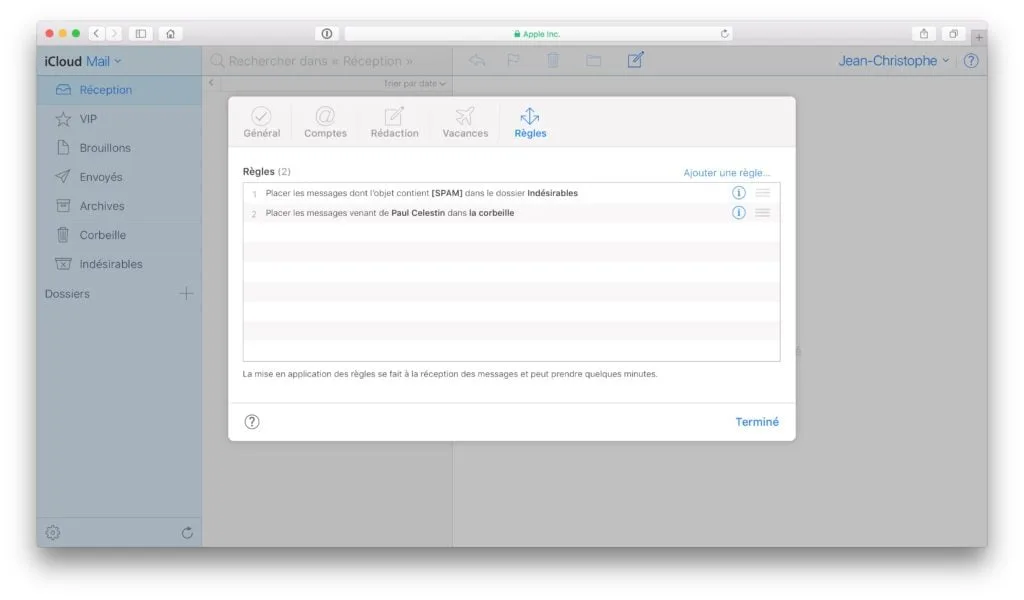Screen dimensions: 1024x600
Task: Open info for the Paul Celestin rule
Action: pyautogui.click(x=739, y=212)
